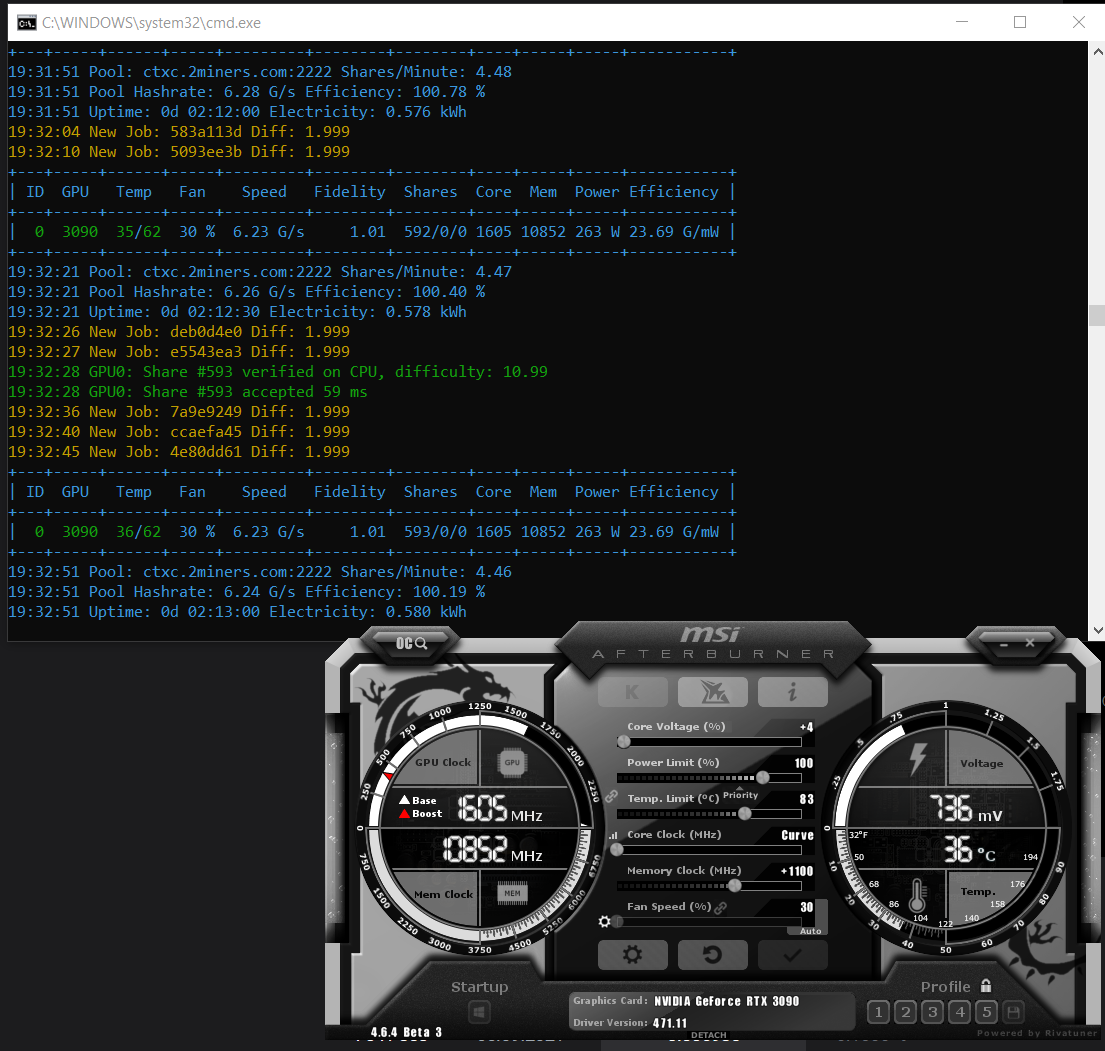Screen dimensions: 1105x1051
Task: Apply settings with the checkmark button
Action: click(793, 955)
